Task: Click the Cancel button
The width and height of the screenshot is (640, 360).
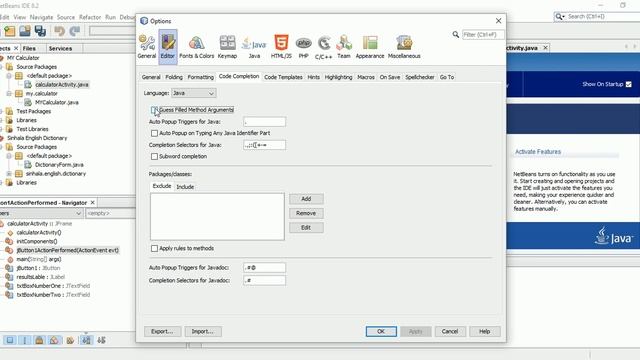Action: (450, 331)
